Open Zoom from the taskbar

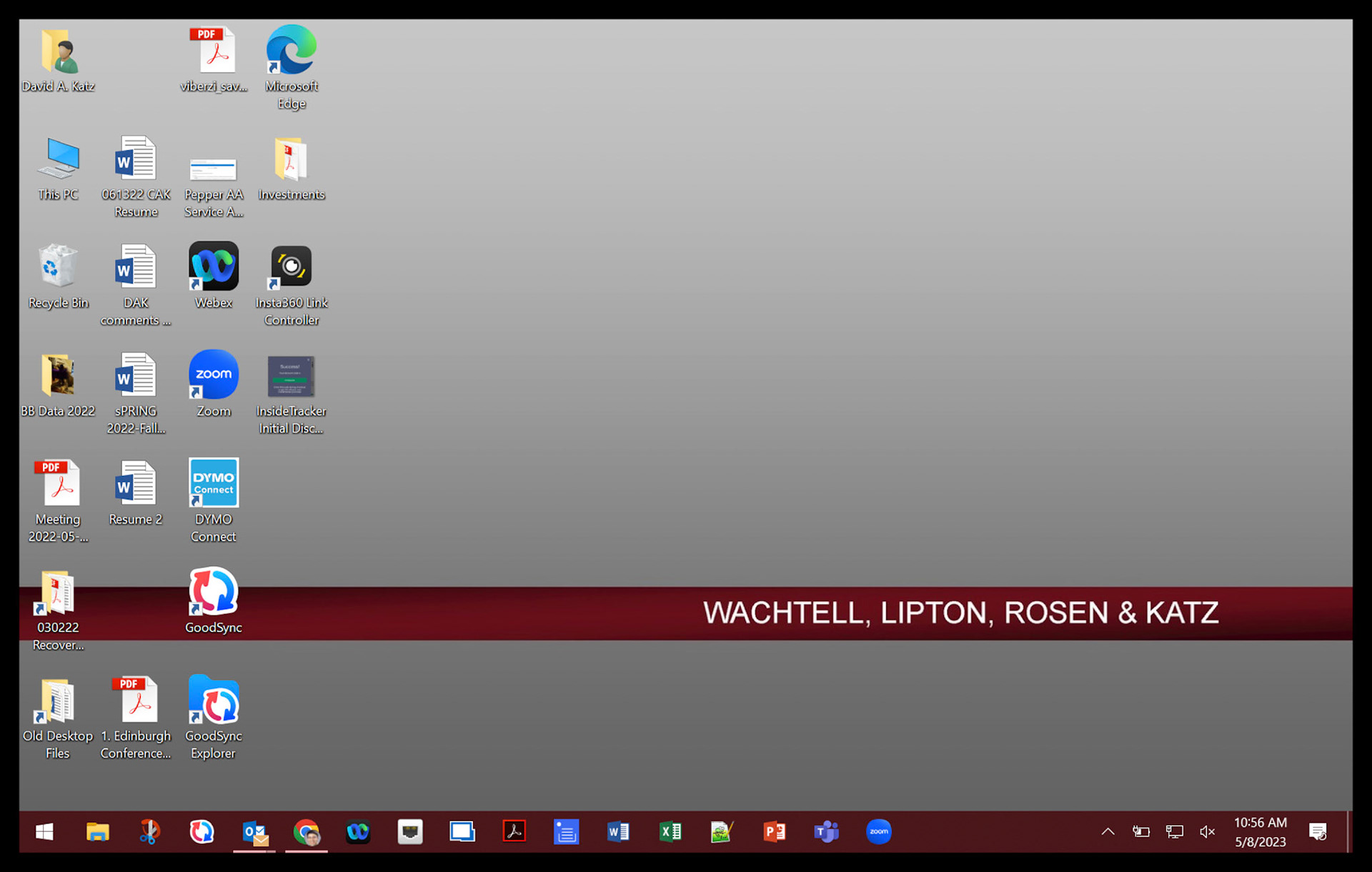tap(879, 832)
